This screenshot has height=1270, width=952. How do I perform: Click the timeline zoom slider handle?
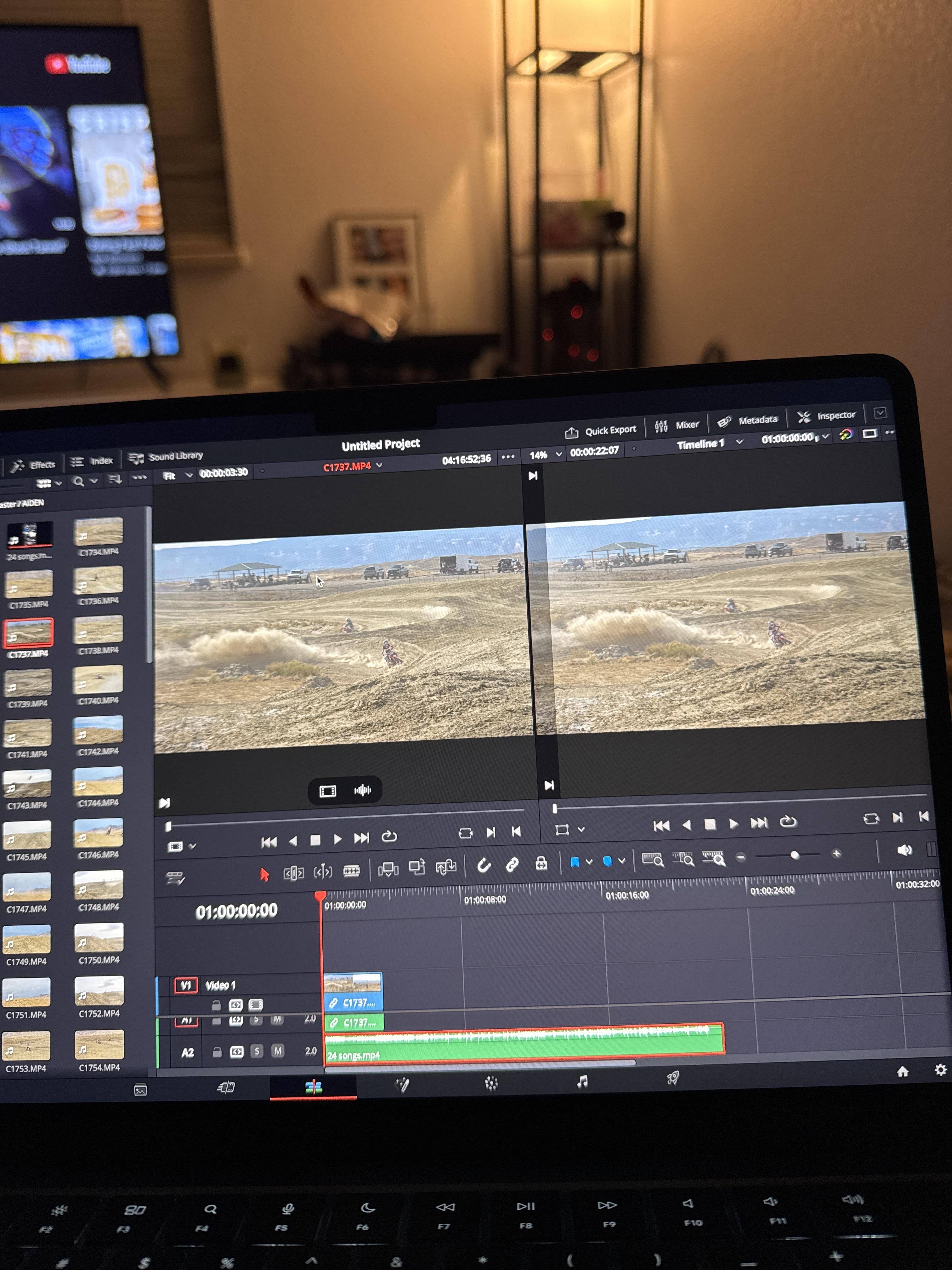pos(795,855)
